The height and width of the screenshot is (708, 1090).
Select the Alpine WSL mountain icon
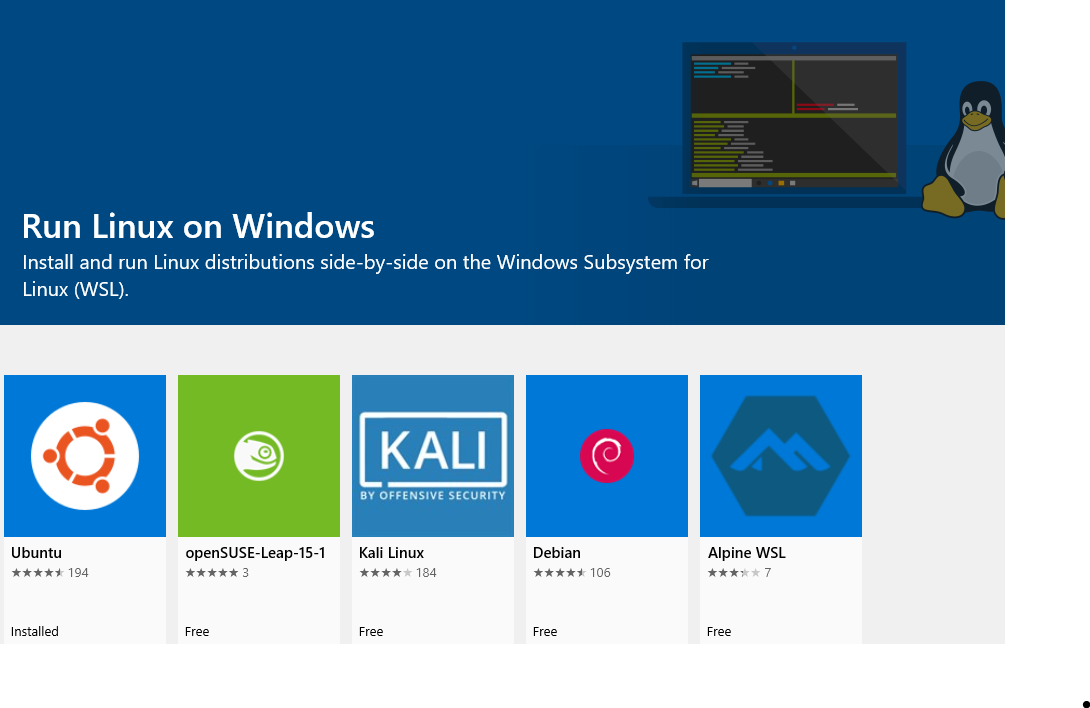(780, 455)
